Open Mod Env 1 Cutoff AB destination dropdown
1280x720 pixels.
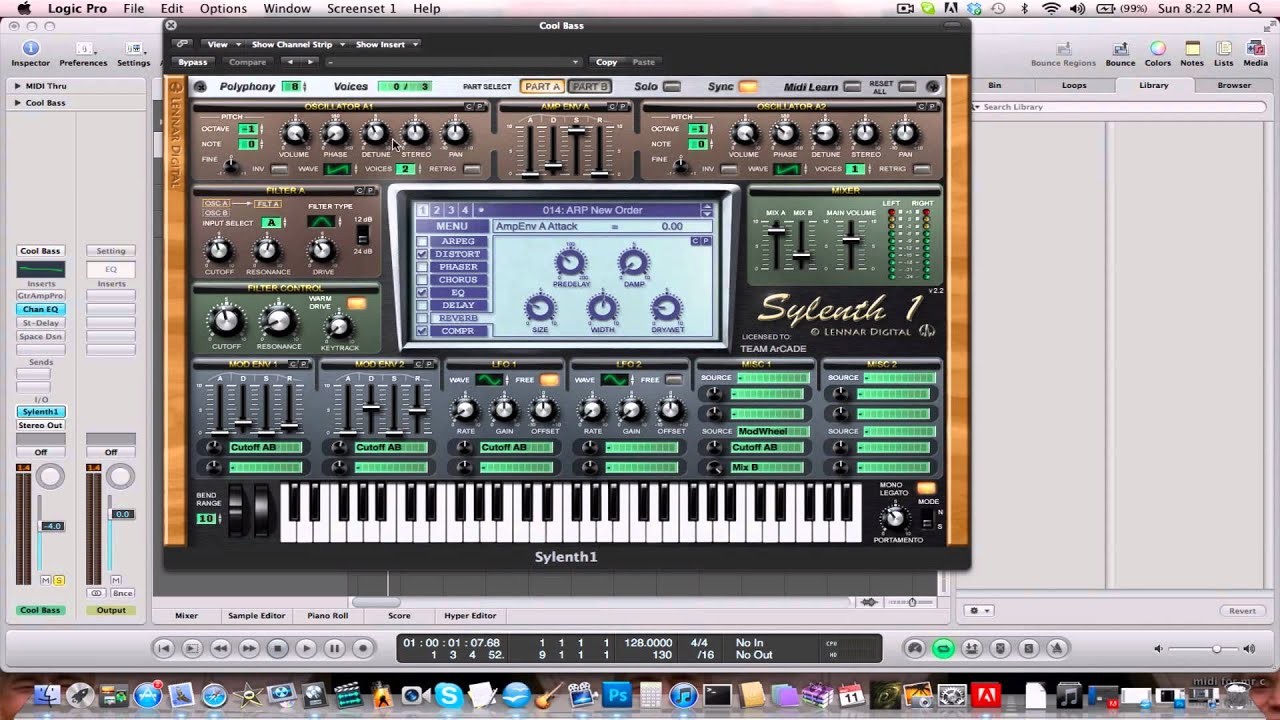tap(265, 447)
